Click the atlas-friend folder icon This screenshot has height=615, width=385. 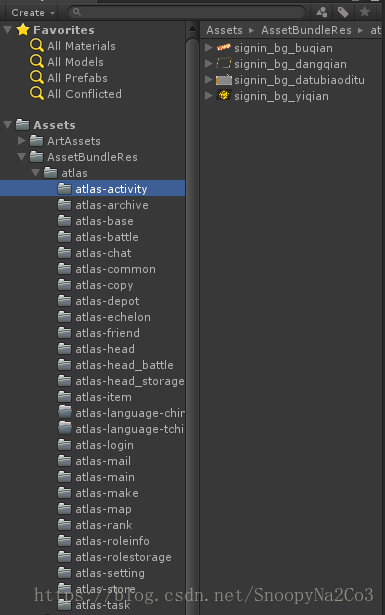point(64,333)
